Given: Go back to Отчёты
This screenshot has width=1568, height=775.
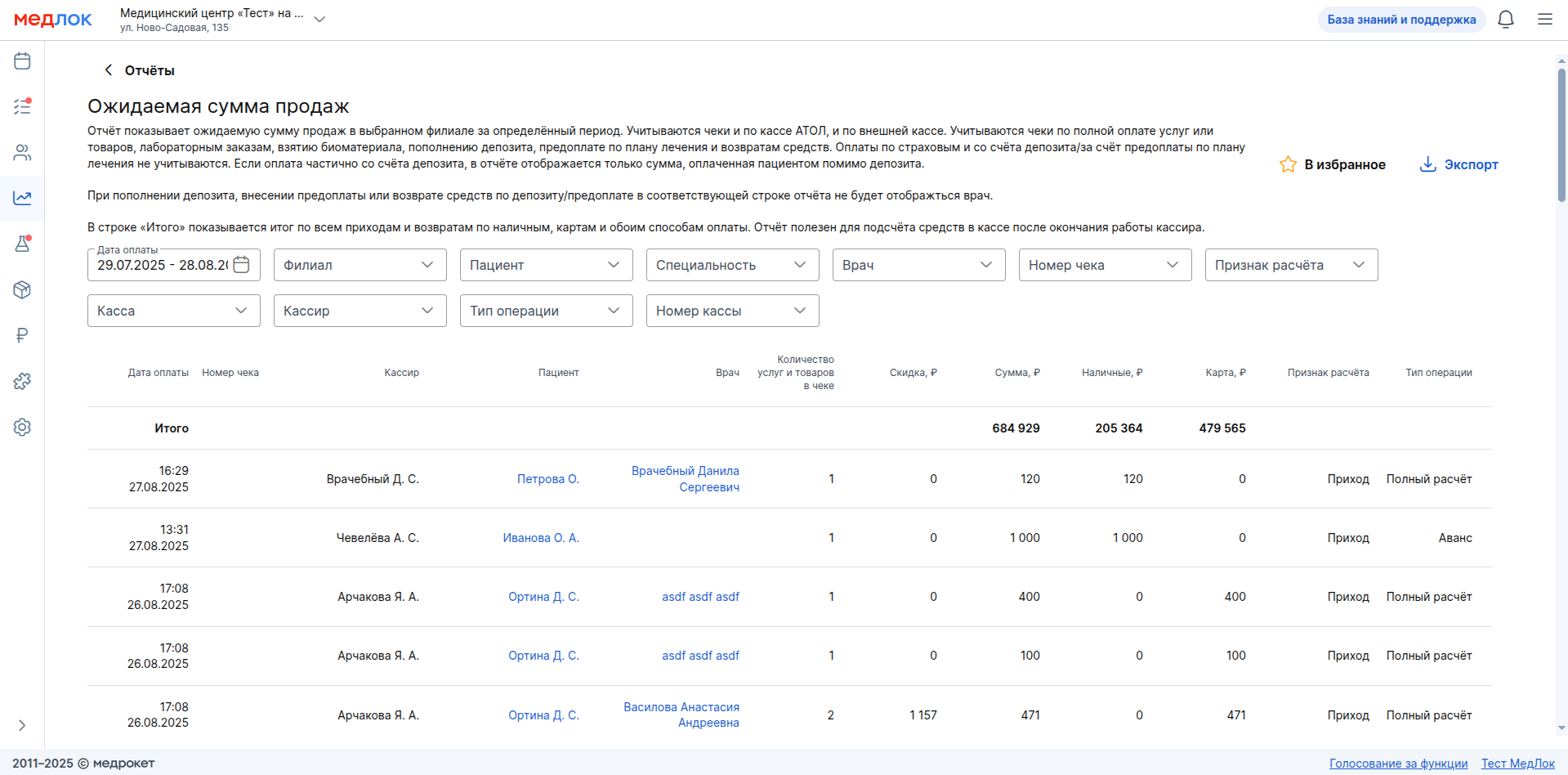Looking at the screenshot, I should click(139, 70).
